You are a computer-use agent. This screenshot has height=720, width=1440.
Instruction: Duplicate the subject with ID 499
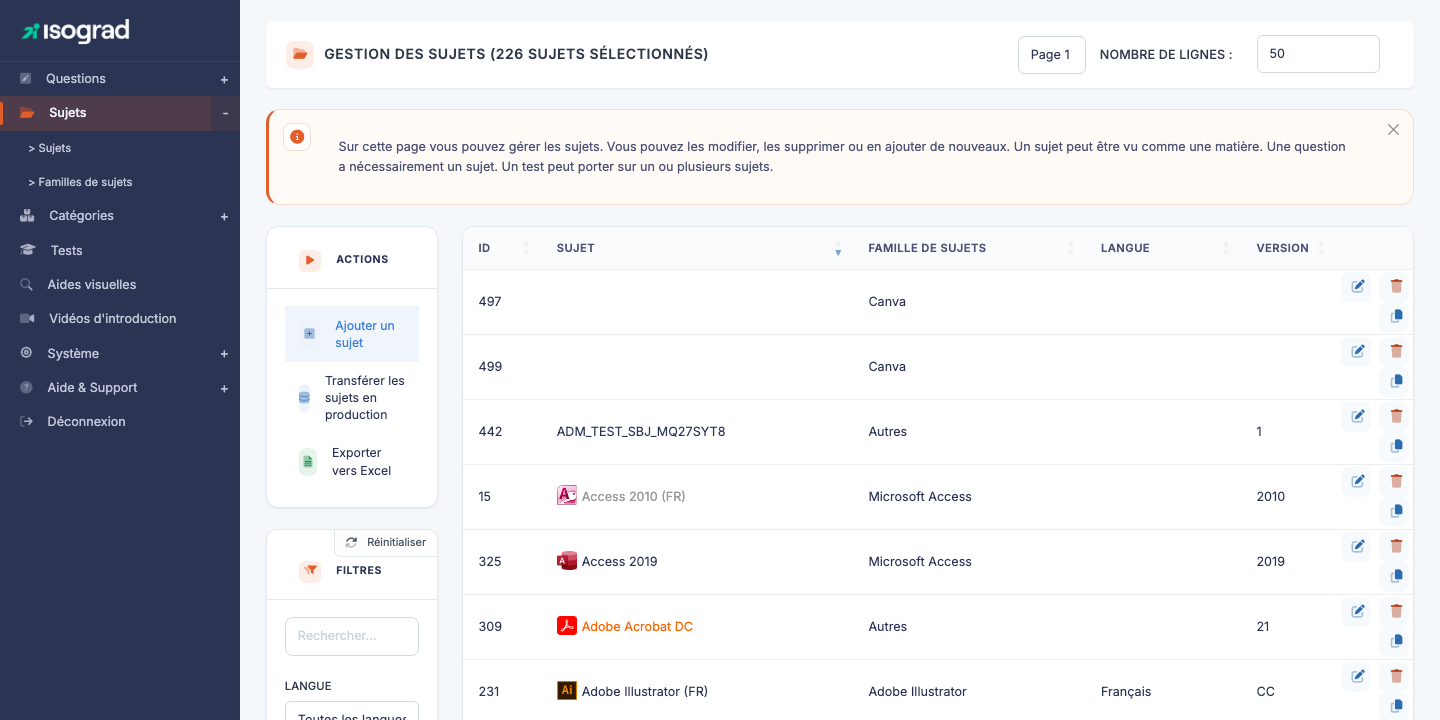pyautogui.click(x=1396, y=381)
